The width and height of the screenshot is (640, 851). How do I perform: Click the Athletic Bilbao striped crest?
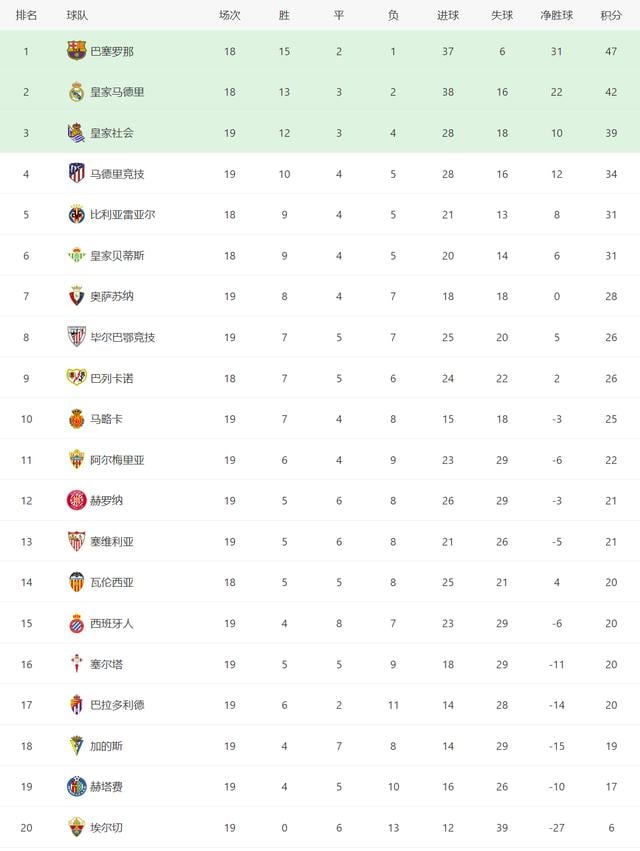click(x=76, y=337)
